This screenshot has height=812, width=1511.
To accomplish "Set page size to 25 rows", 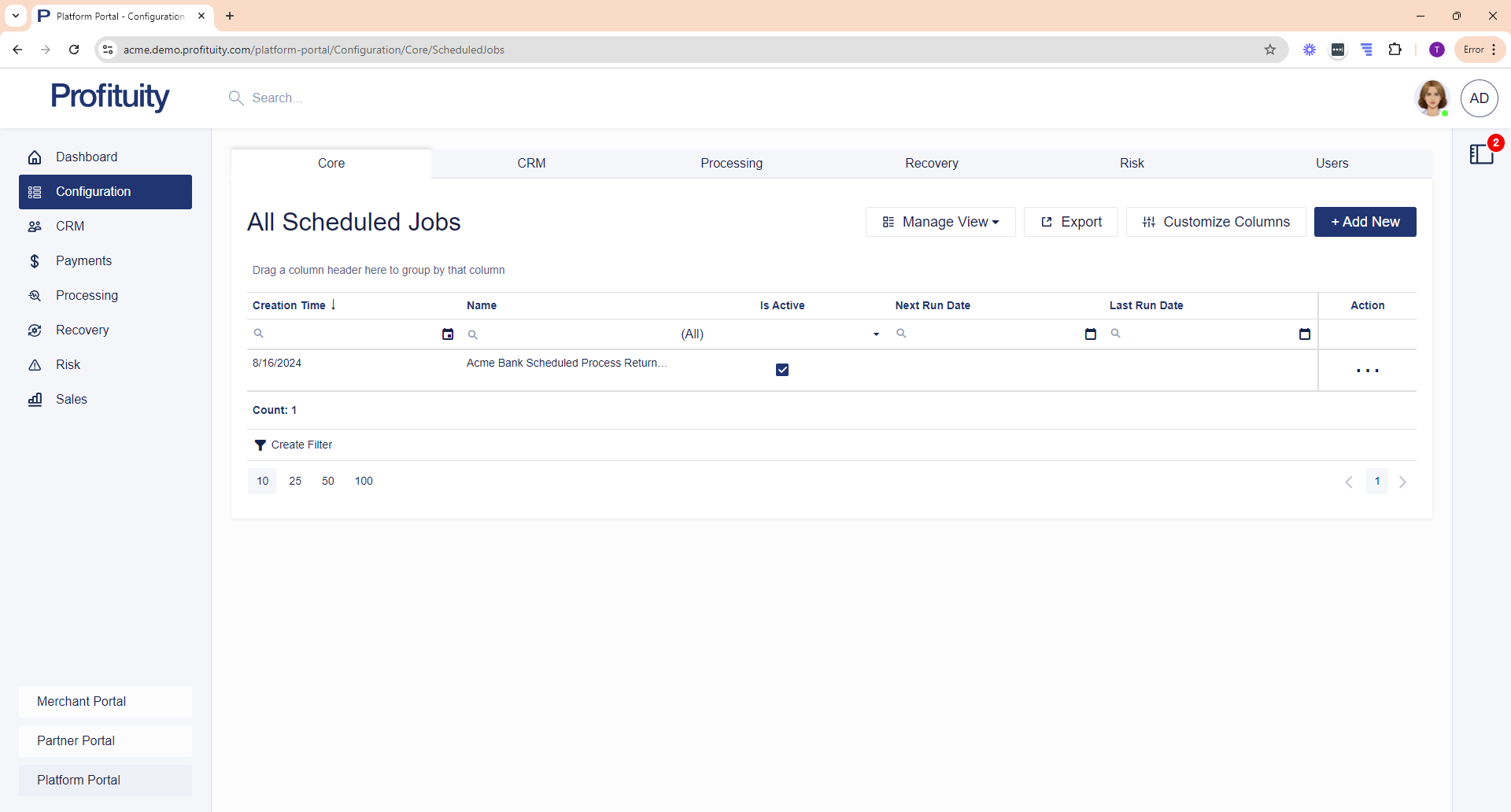I will tap(295, 482).
